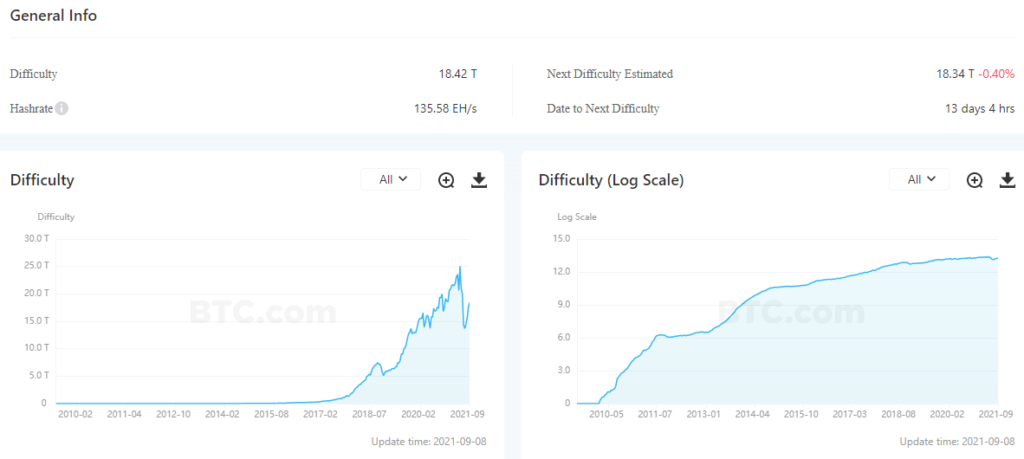
Task: Click zoom icon on Log Scale chart
Action: point(974,180)
